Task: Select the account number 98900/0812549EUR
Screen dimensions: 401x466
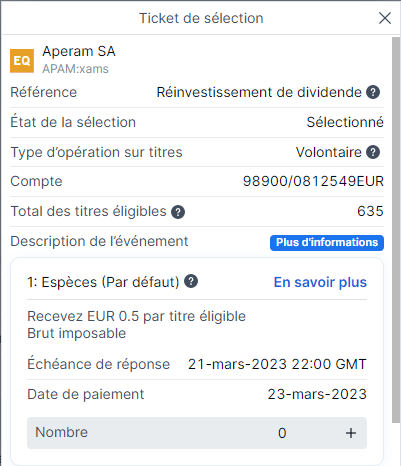Action: 313,182
